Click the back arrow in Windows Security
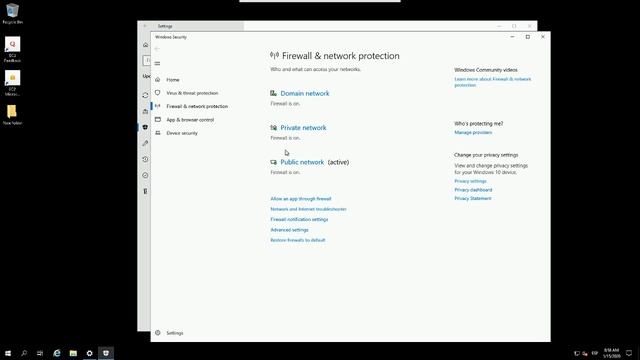This screenshot has height=360, width=640. coord(157,49)
